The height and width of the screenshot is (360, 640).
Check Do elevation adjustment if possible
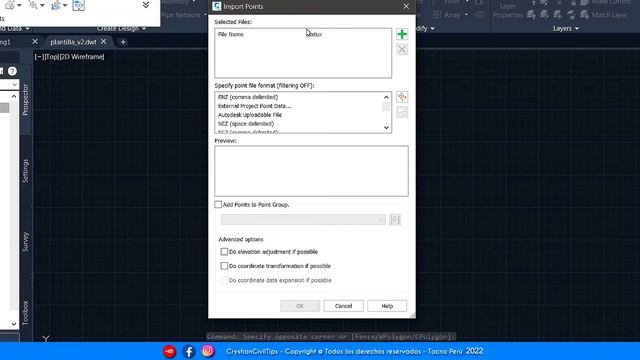(x=224, y=252)
